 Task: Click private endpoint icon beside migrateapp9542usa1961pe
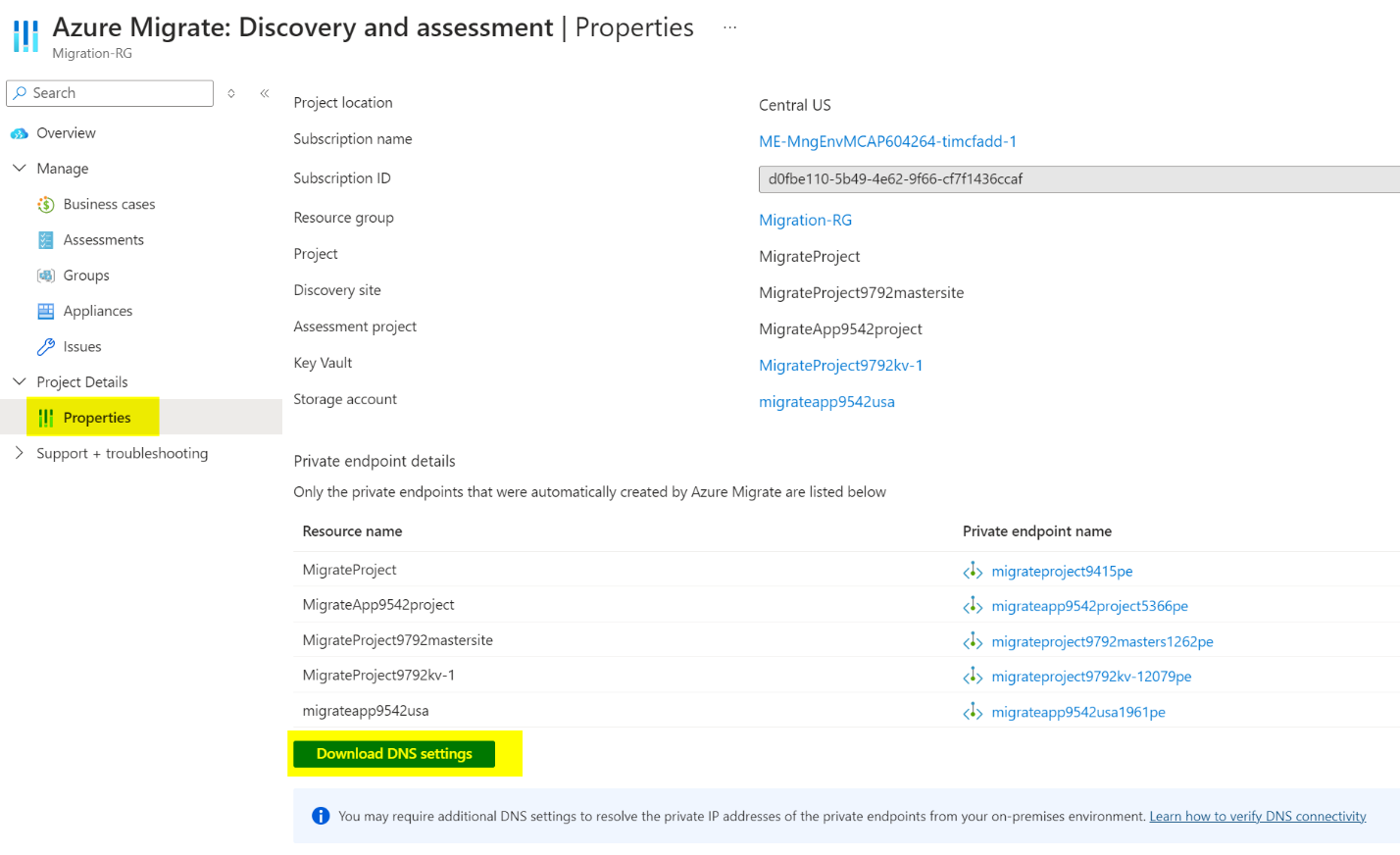973,712
